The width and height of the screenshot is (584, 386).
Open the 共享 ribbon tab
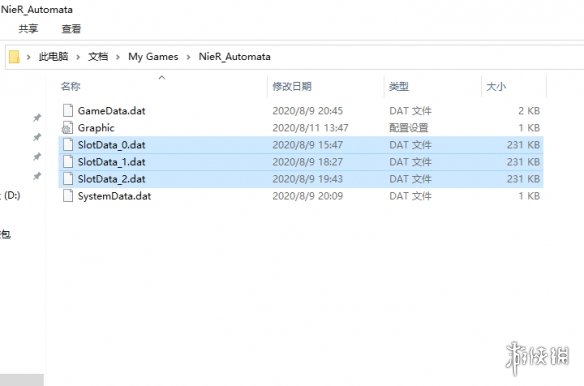pyautogui.click(x=28, y=29)
